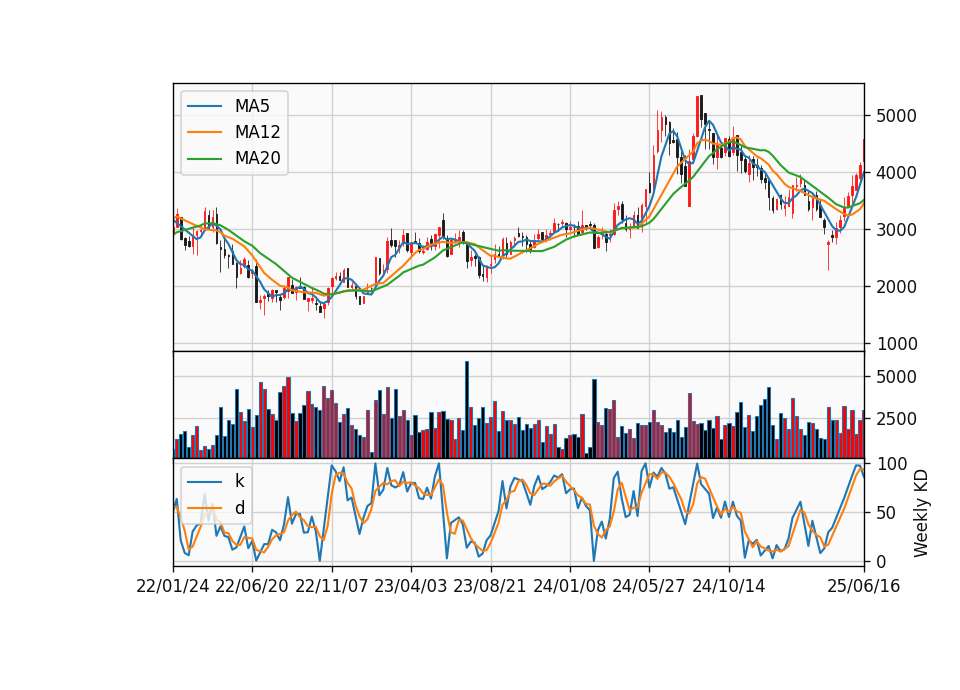Click the 23/04/03 date tick label
Viewport: 960px width, 690px height.
[x=411, y=586]
